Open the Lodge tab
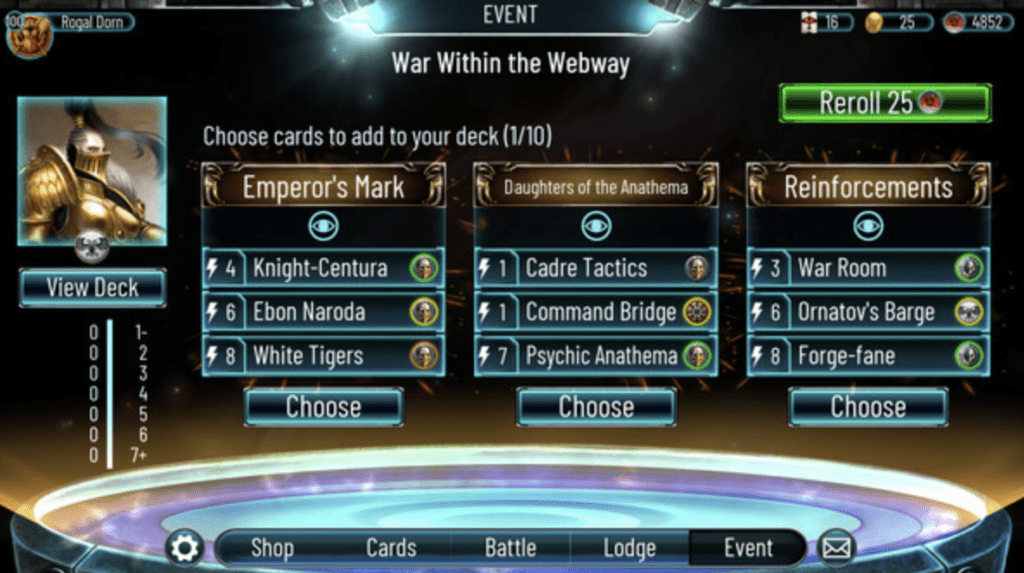 [630, 548]
